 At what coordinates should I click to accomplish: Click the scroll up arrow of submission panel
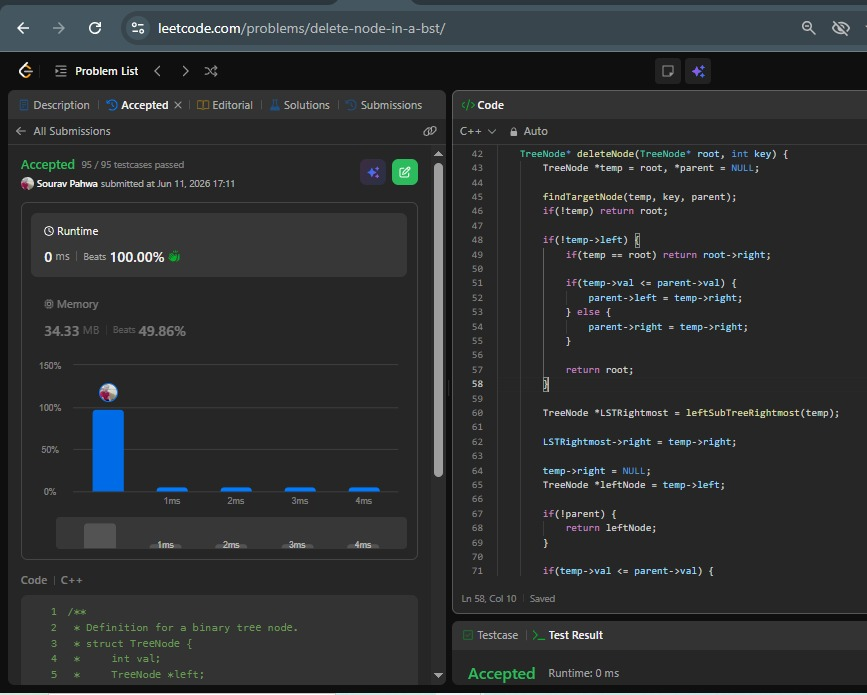438,154
